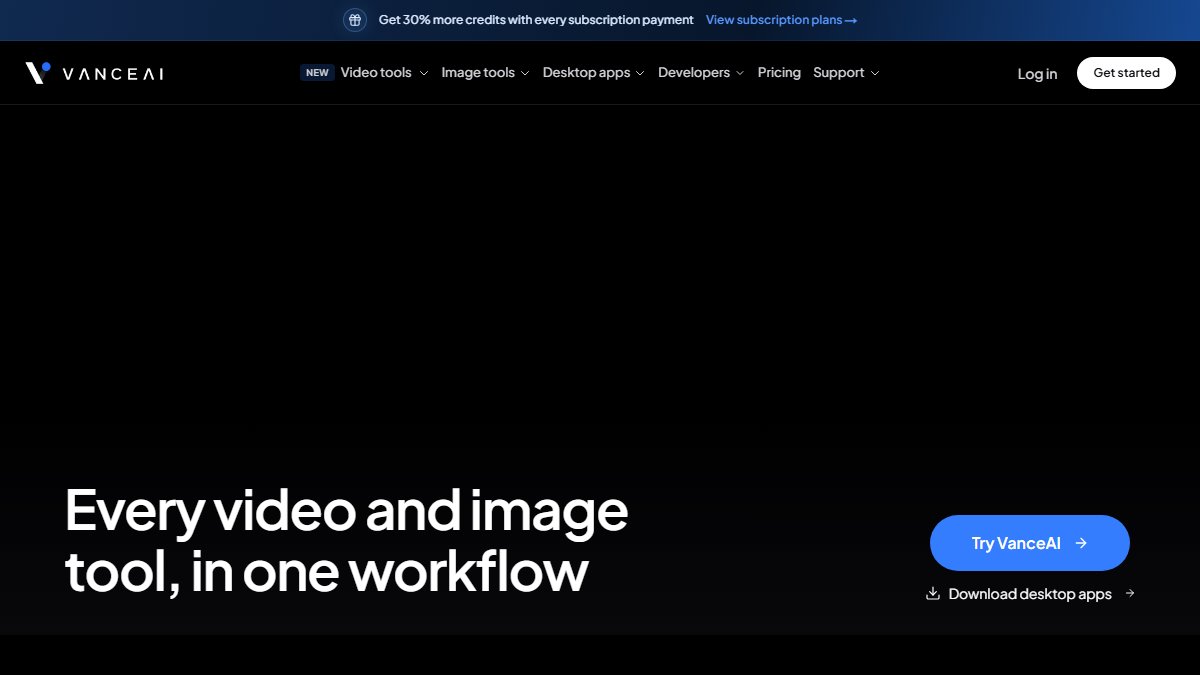The image size is (1200, 675).
Task: Expand the Video tools chevron
Action: point(424,73)
